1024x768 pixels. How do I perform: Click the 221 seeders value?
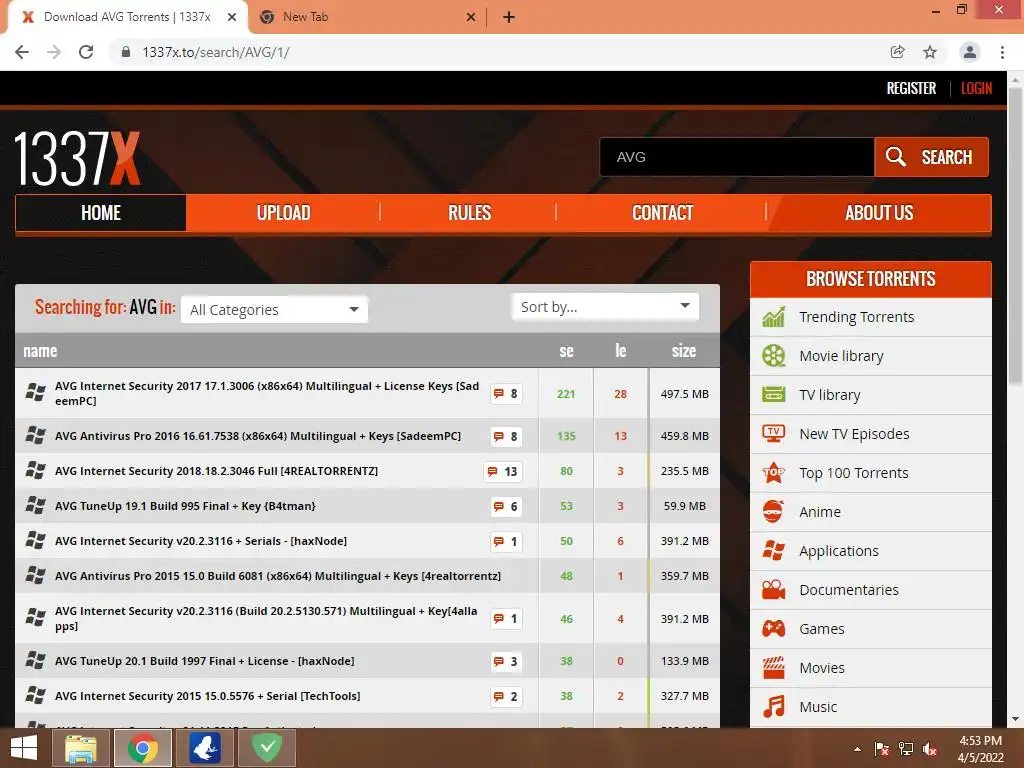[x=566, y=394]
